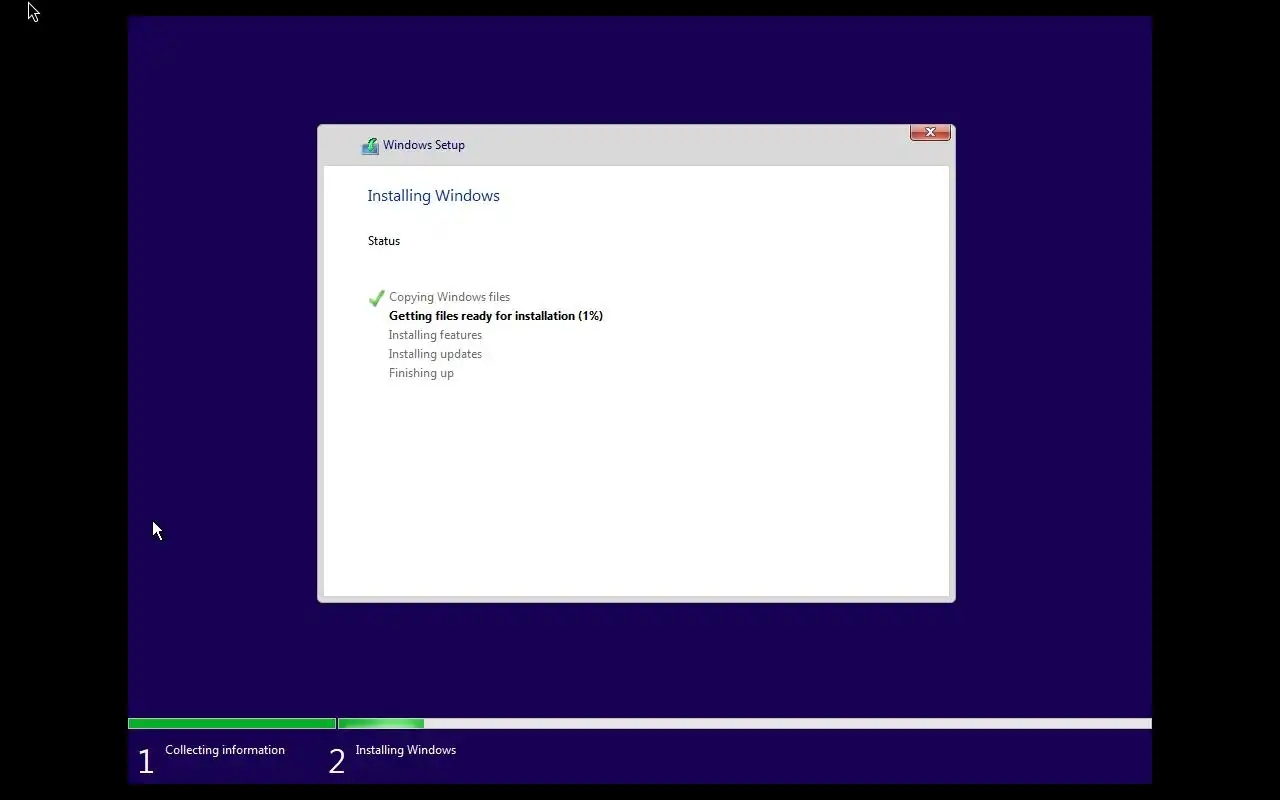This screenshot has width=1280, height=800.
Task: Click 'Copying Windows files' step
Action: click(x=449, y=297)
